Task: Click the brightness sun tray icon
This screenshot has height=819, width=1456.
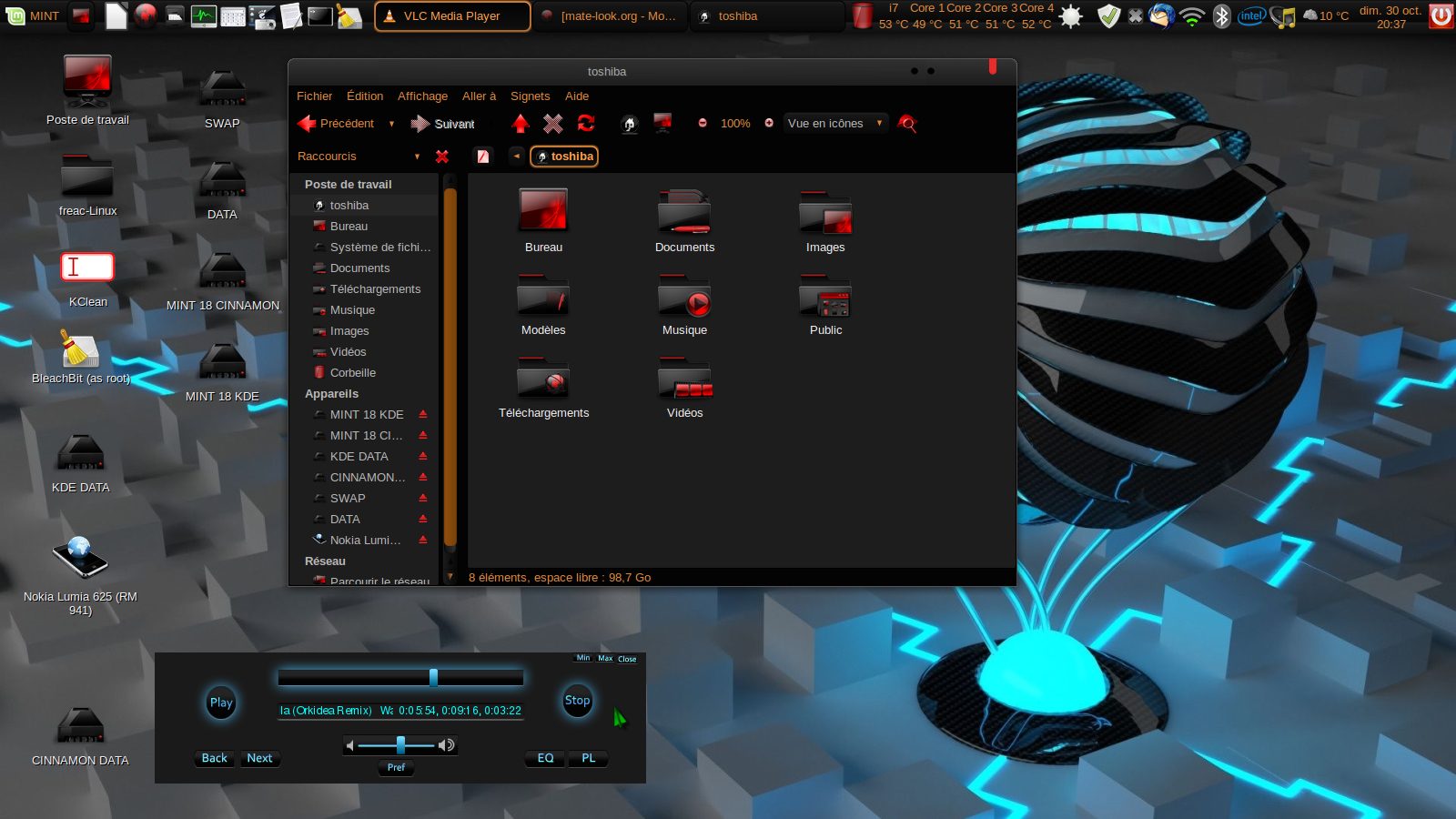Action: 1071,15
